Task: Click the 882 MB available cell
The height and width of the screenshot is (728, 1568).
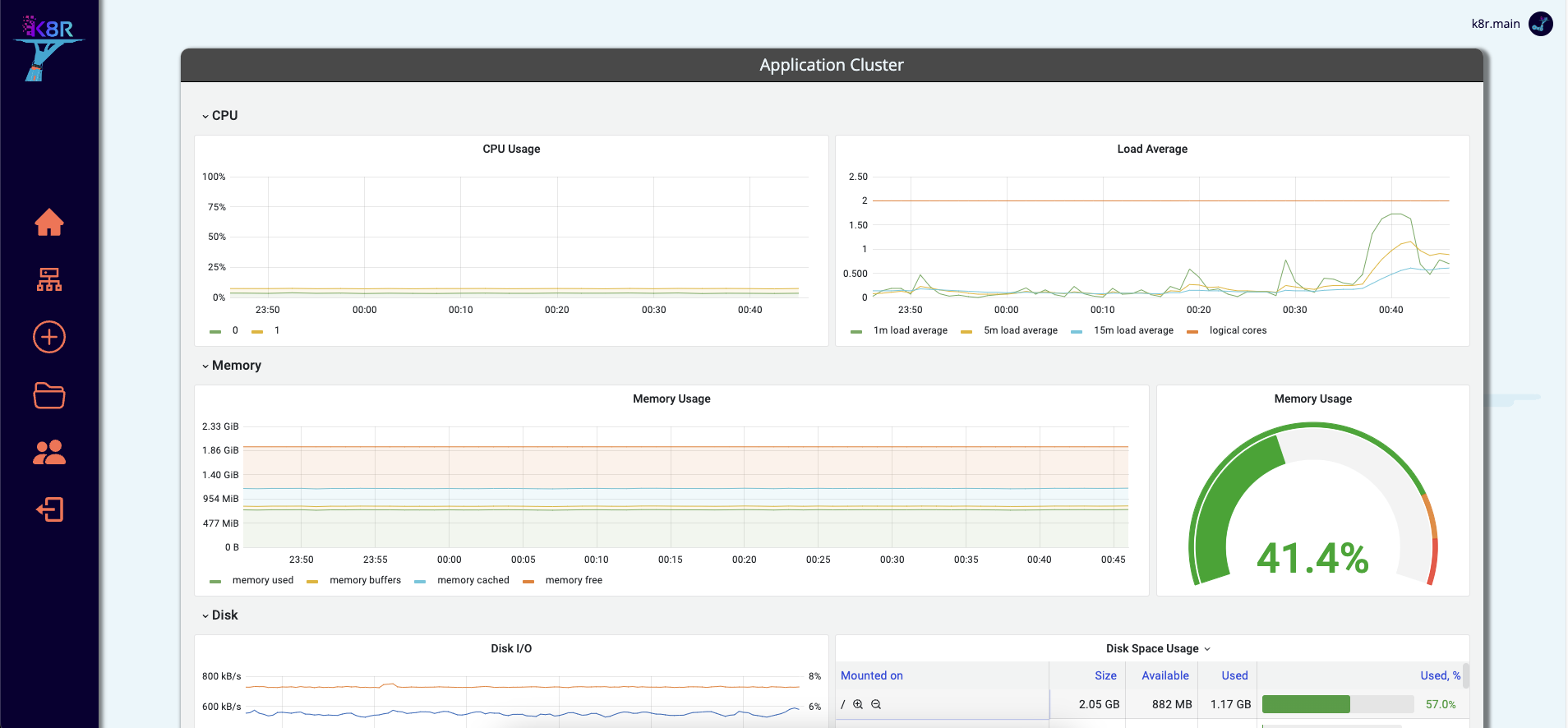Action: pyautogui.click(x=1172, y=704)
